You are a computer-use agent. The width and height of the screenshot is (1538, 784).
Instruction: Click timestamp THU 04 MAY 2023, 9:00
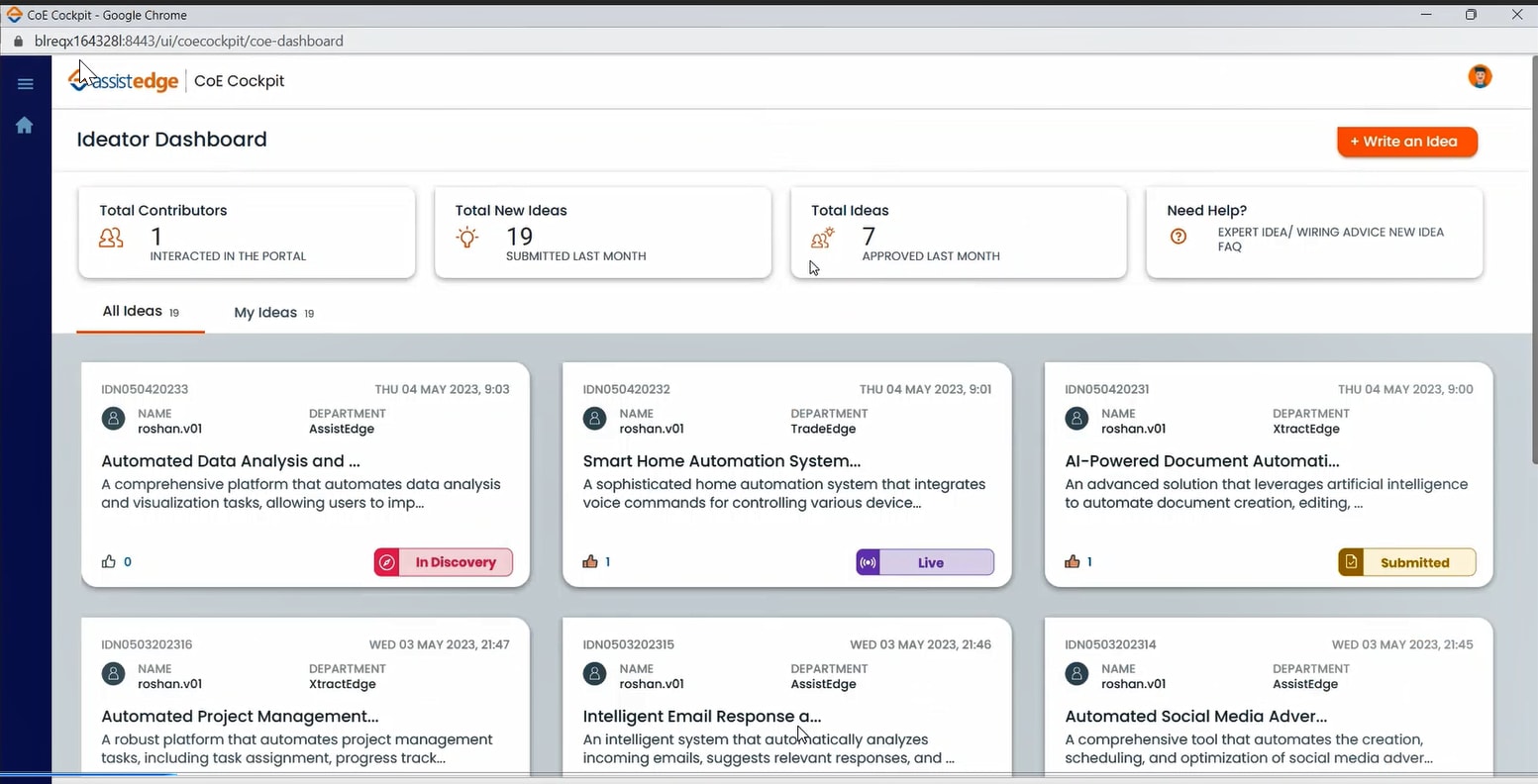click(1405, 389)
